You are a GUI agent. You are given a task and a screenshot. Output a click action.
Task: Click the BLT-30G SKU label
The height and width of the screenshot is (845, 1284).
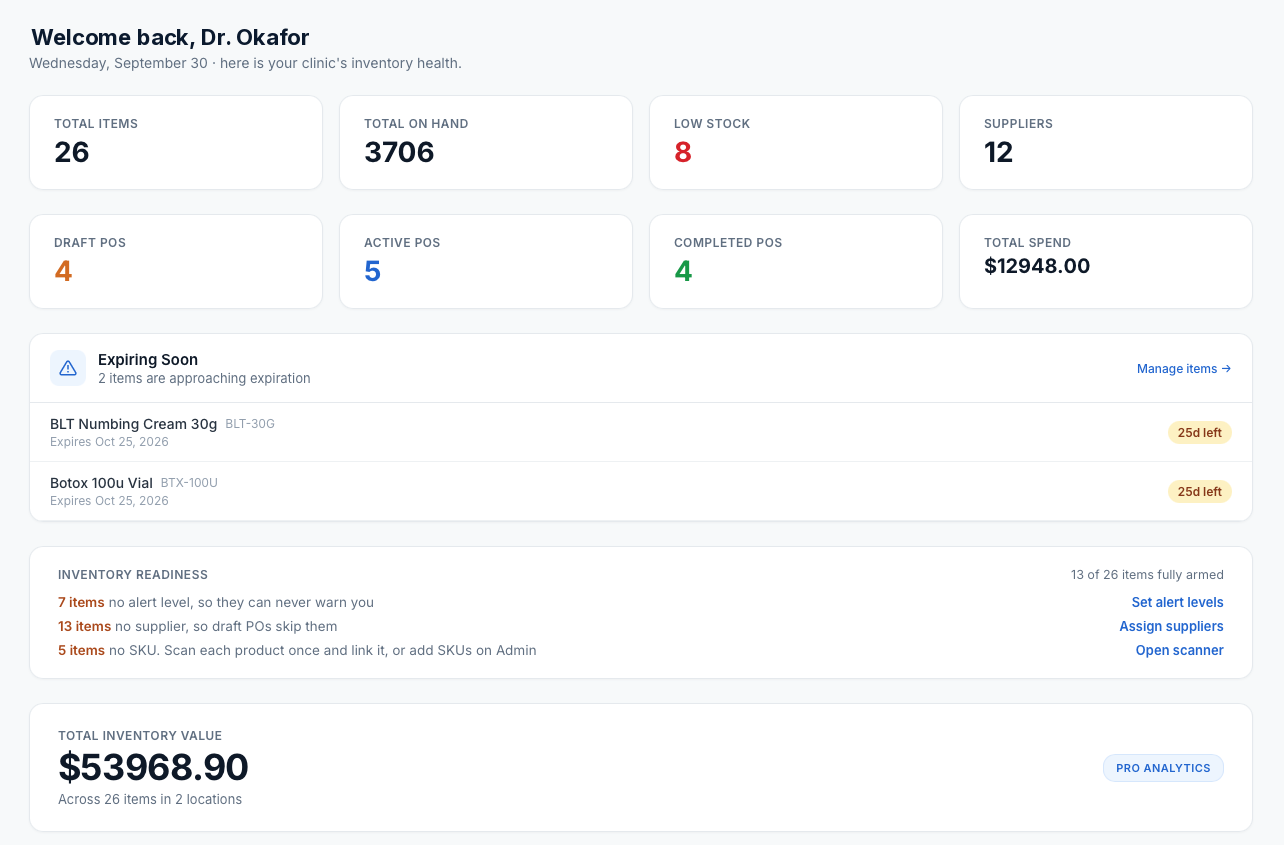(250, 424)
